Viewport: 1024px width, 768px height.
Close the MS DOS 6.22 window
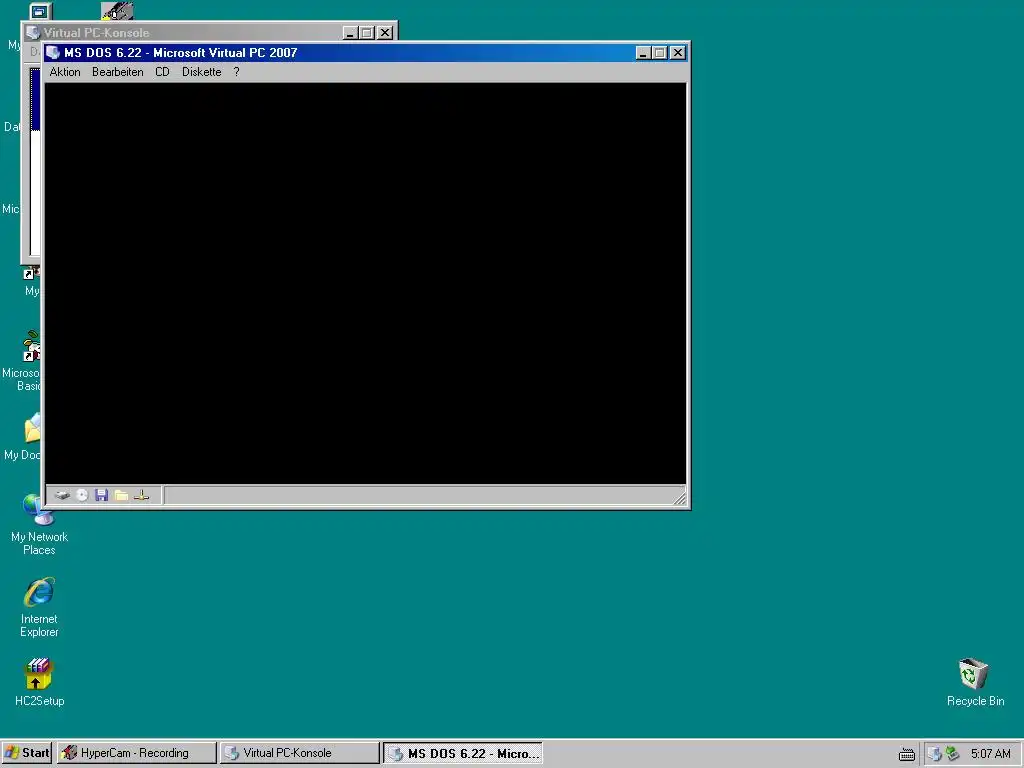(678, 53)
